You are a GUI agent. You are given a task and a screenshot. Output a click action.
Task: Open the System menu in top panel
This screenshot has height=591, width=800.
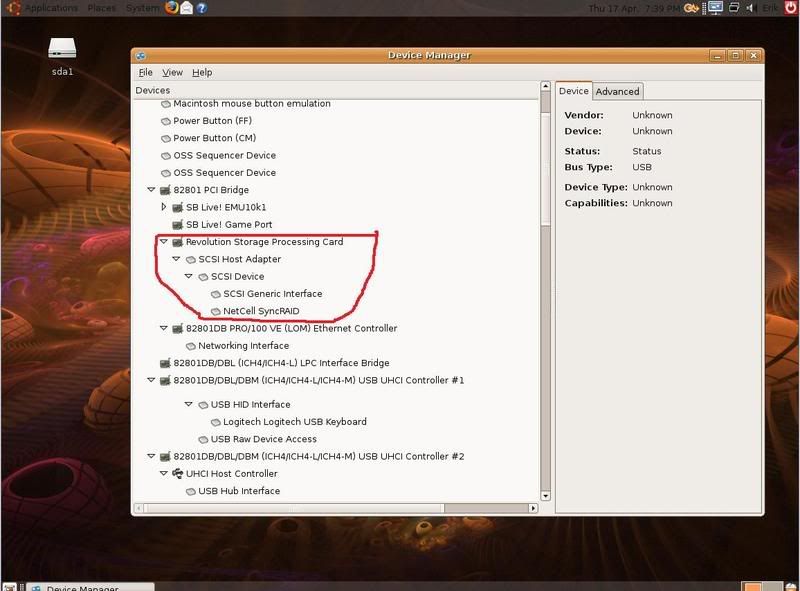click(x=142, y=8)
